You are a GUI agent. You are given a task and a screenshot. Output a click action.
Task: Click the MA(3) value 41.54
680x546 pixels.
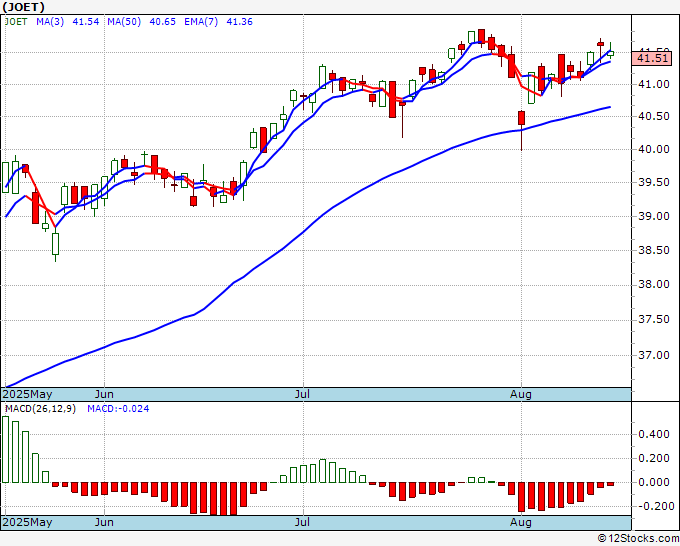(86, 22)
